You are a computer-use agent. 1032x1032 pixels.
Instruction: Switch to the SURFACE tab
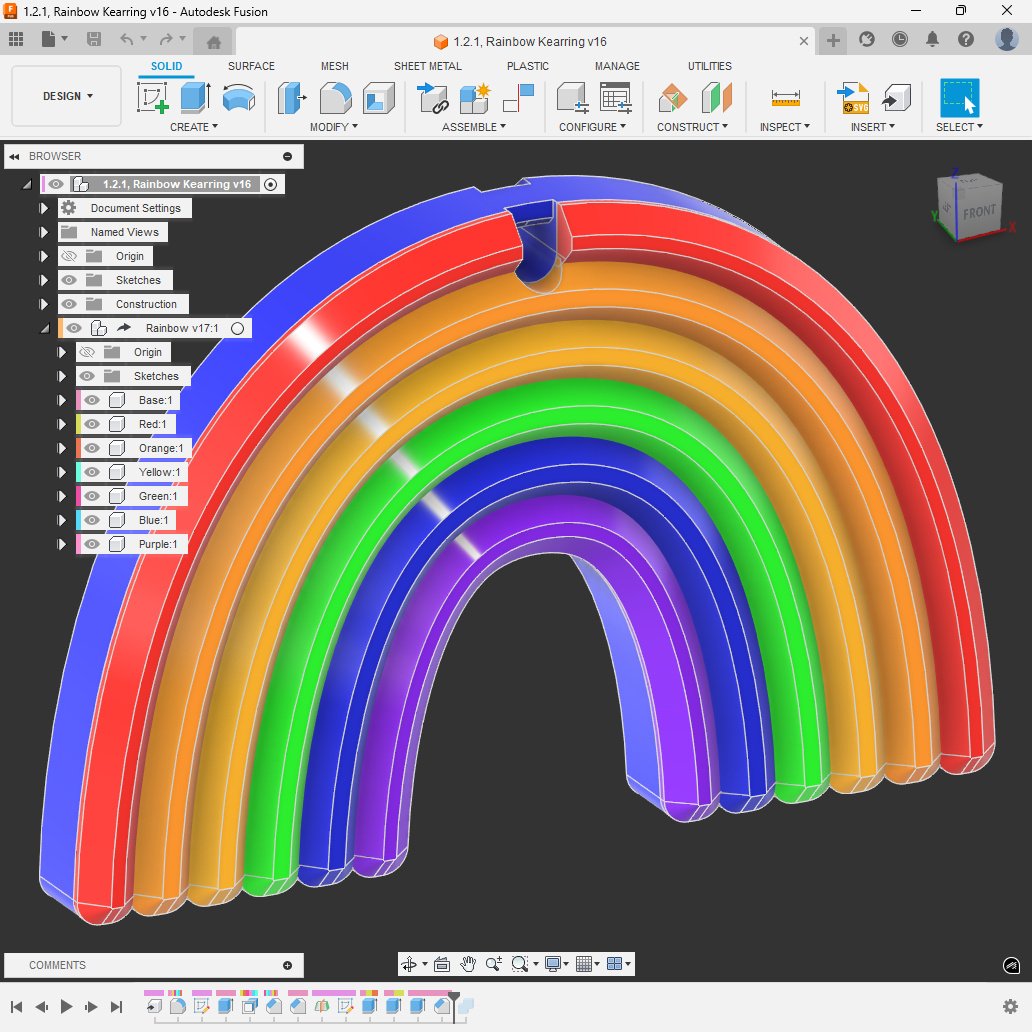251,66
